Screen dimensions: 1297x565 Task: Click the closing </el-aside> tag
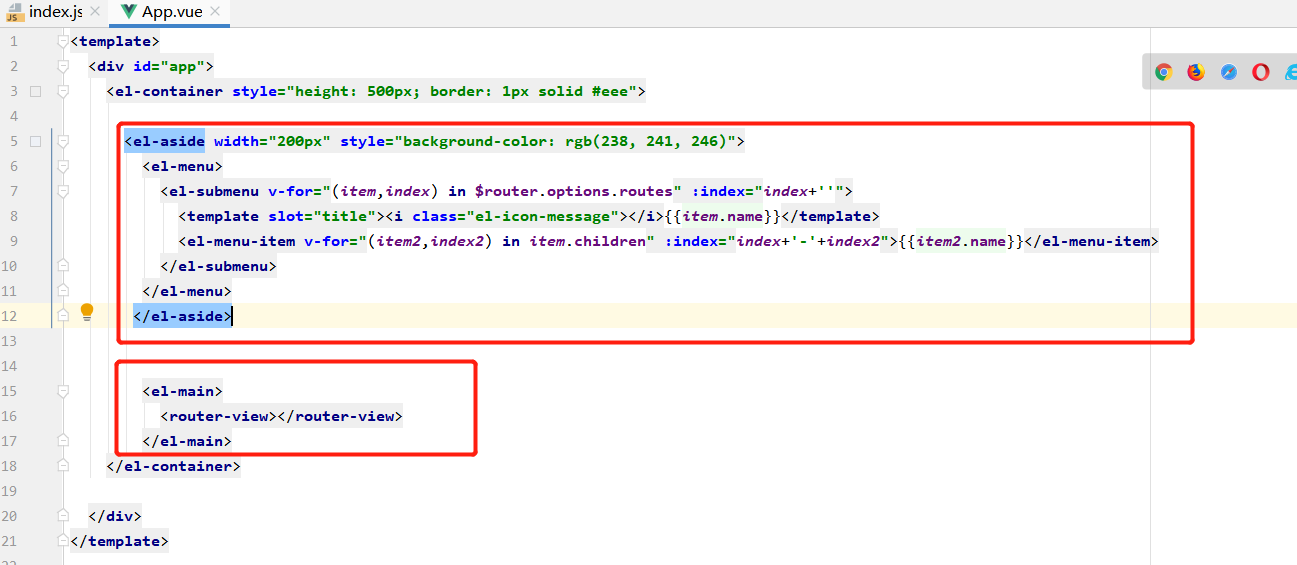tap(183, 316)
